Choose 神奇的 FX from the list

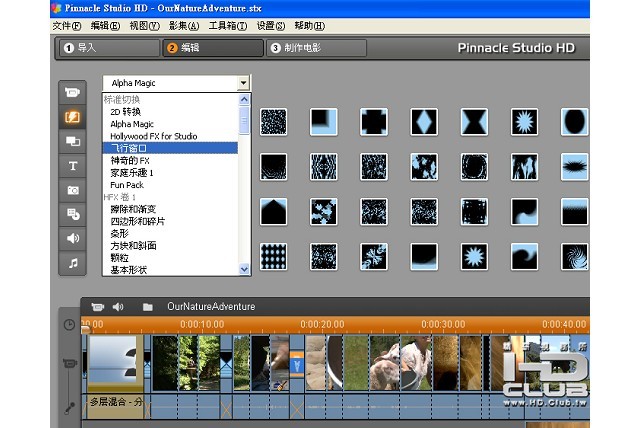pos(130,160)
